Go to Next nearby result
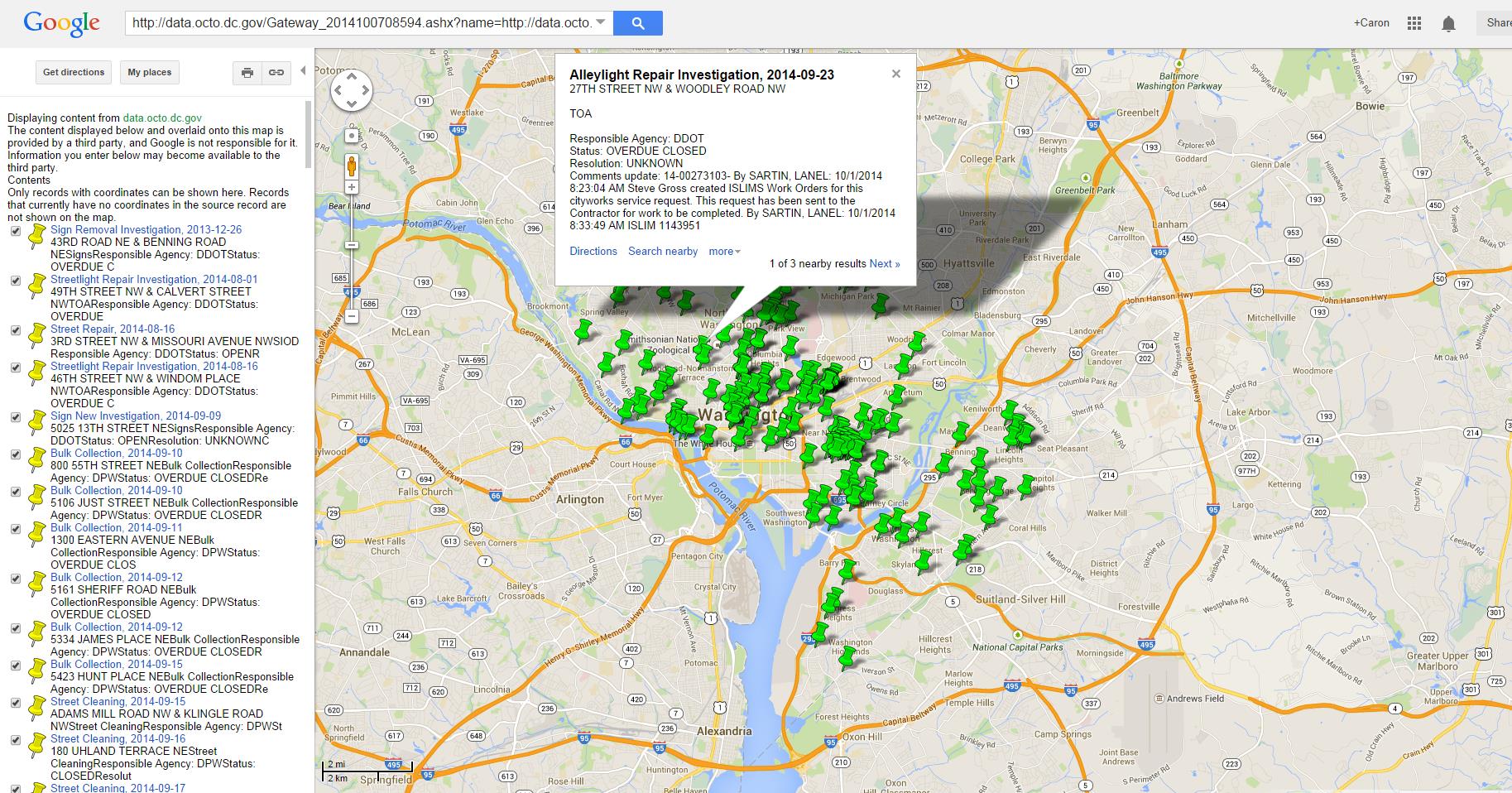This screenshot has width=1512, height=793. [885, 264]
